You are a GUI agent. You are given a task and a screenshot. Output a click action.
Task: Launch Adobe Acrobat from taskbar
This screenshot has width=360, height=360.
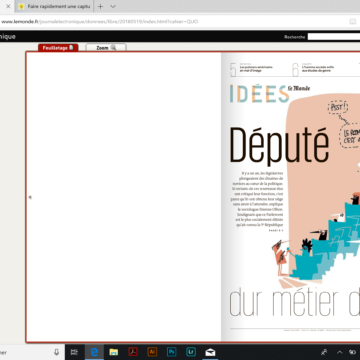[133, 352]
